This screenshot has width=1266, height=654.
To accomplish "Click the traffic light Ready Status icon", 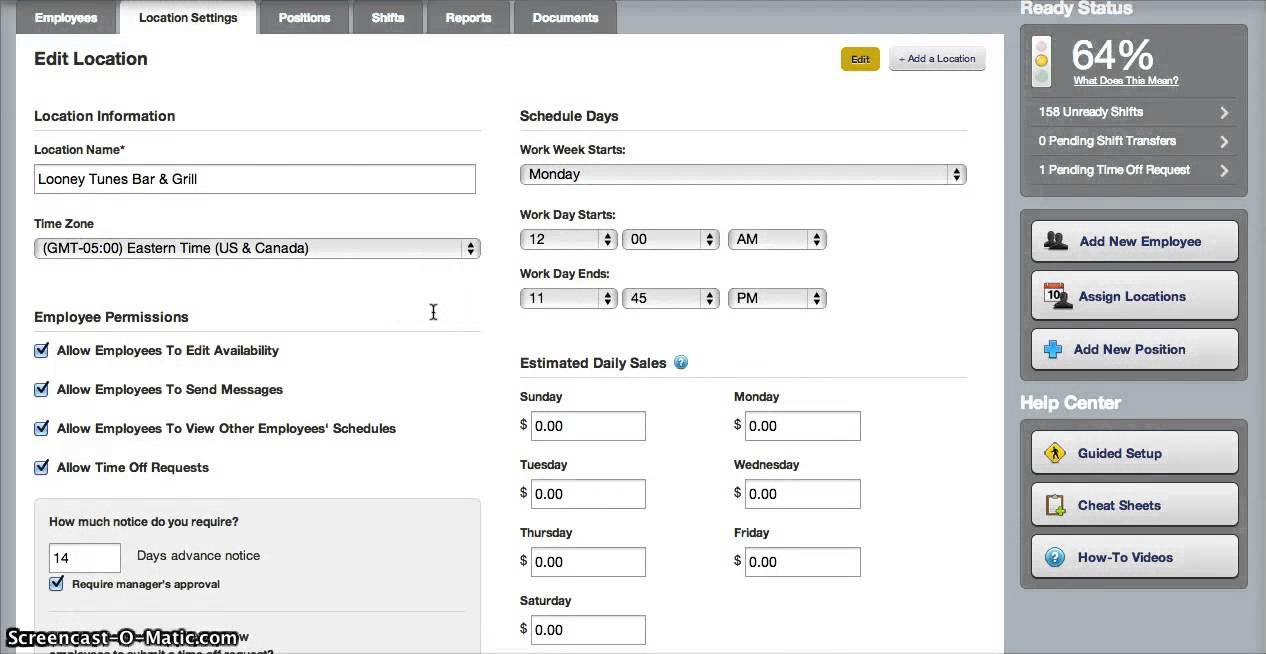I will click(x=1042, y=61).
